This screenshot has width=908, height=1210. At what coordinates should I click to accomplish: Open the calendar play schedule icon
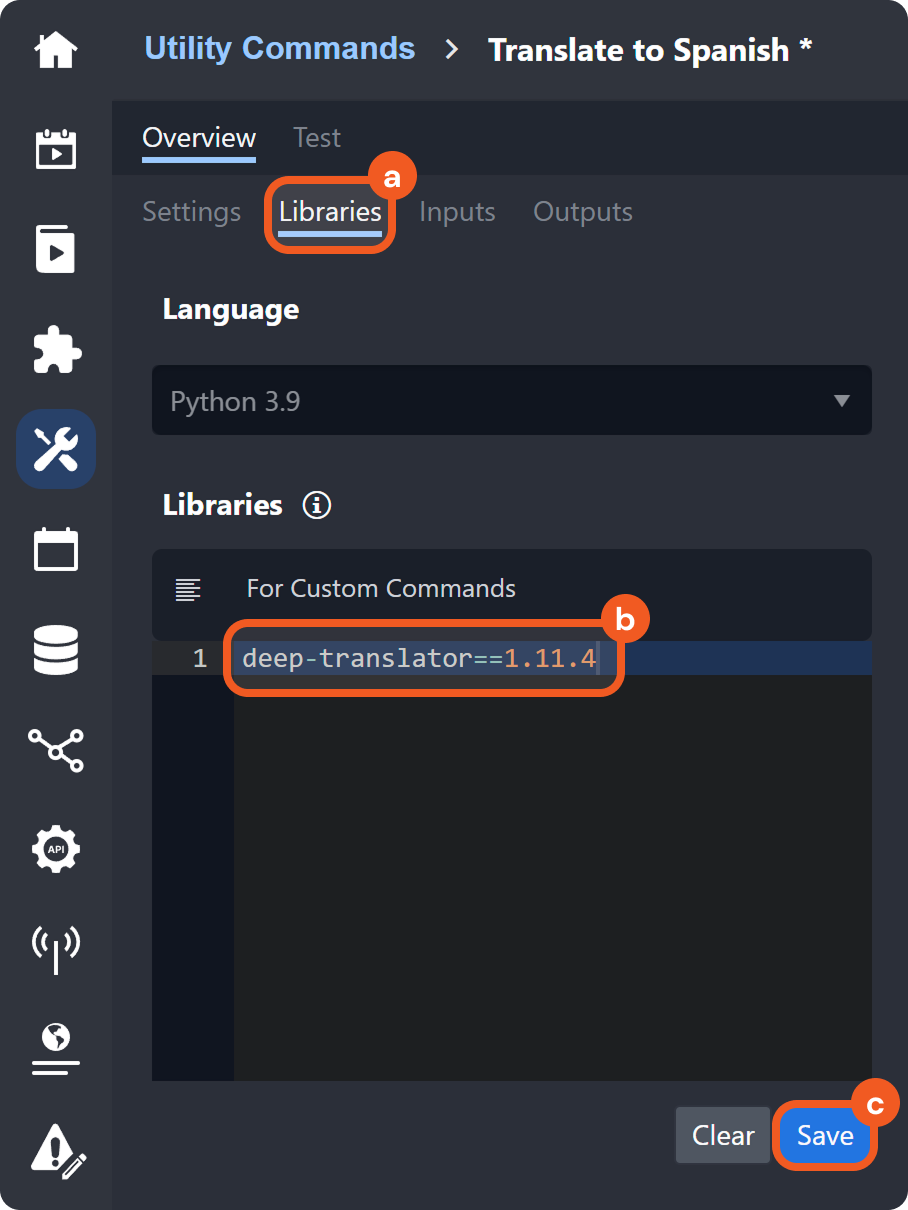coord(56,148)
